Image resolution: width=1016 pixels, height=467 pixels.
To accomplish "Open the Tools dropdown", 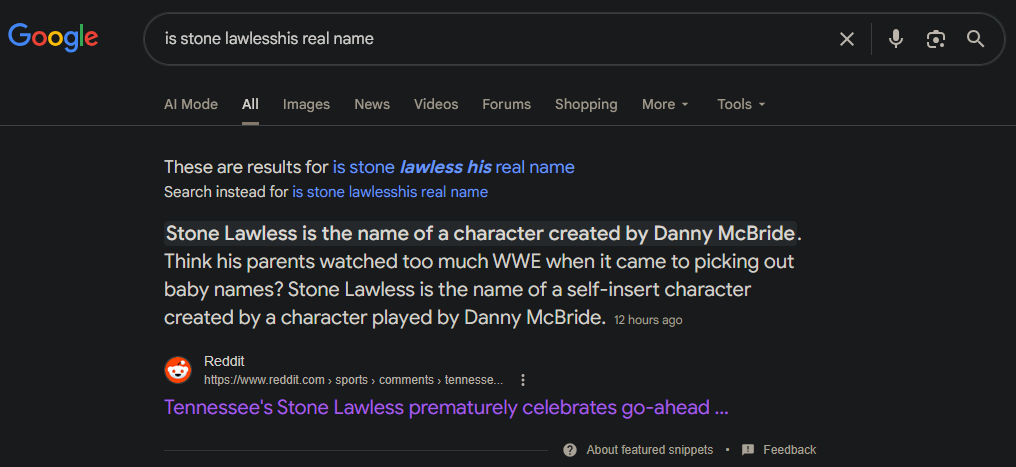I will 741,104.
